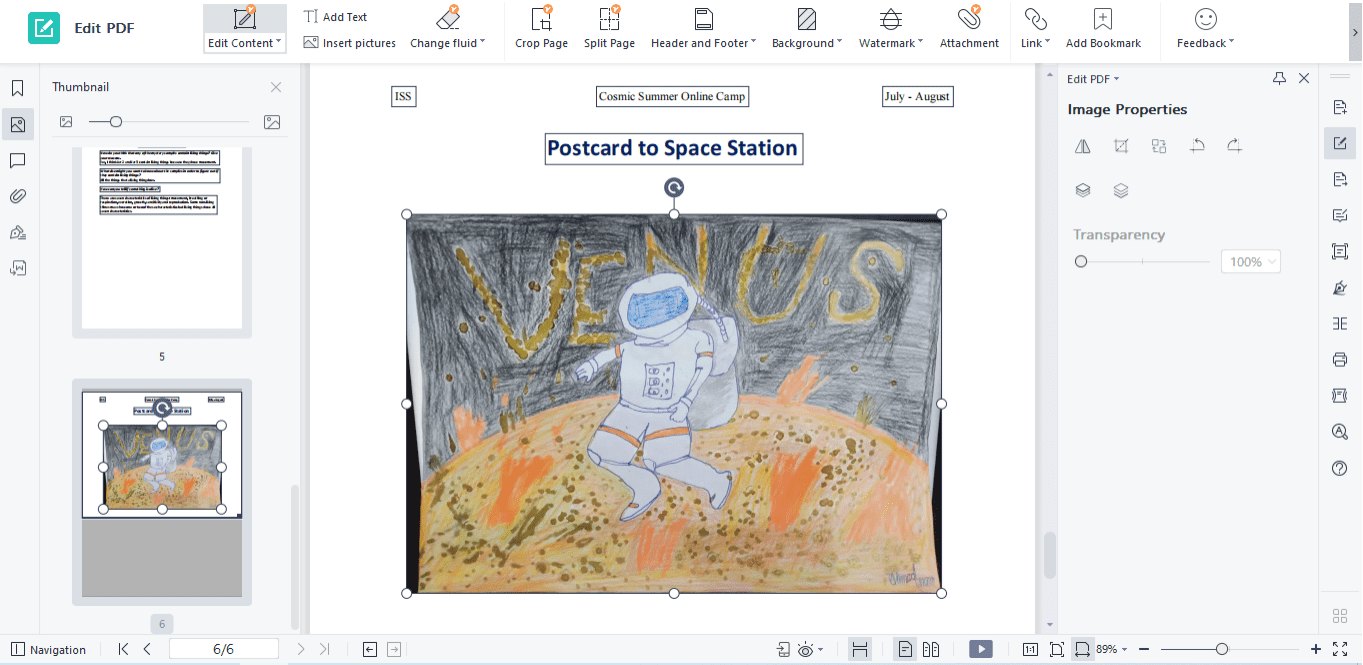The image size is (1363, 665).
Task: Toggle the Navigation pane button
Action: click(x=48, y=649)
